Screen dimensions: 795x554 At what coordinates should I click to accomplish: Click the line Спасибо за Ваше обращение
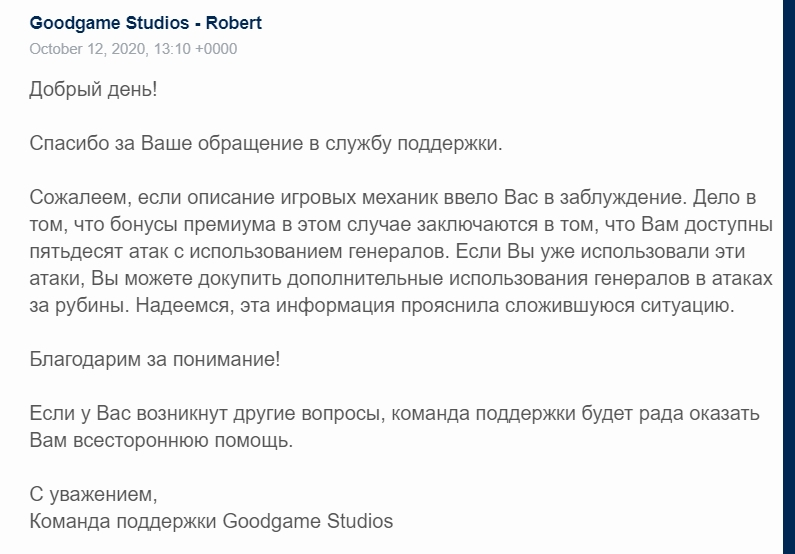point(266,143)
